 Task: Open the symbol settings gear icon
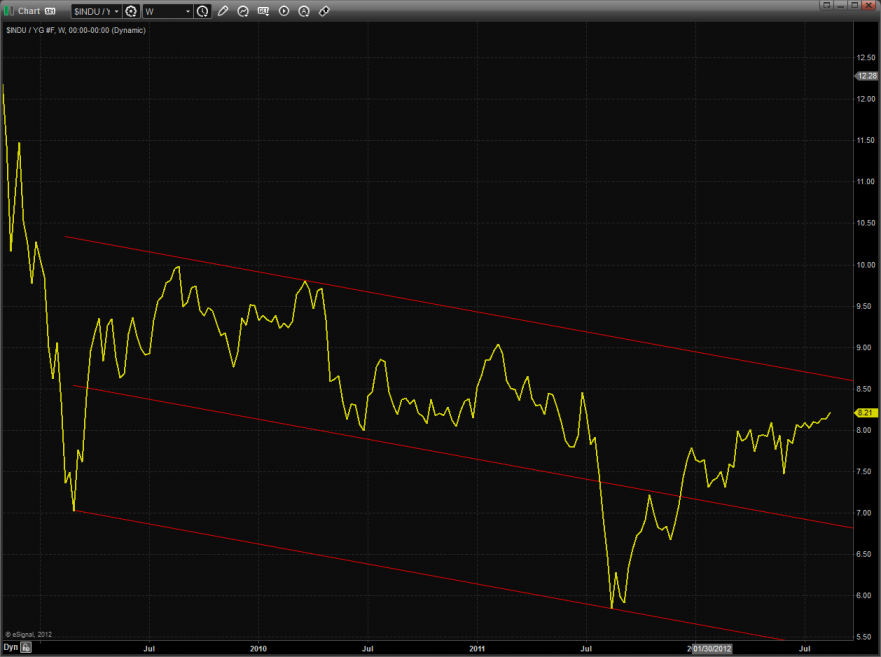[131, 11]
